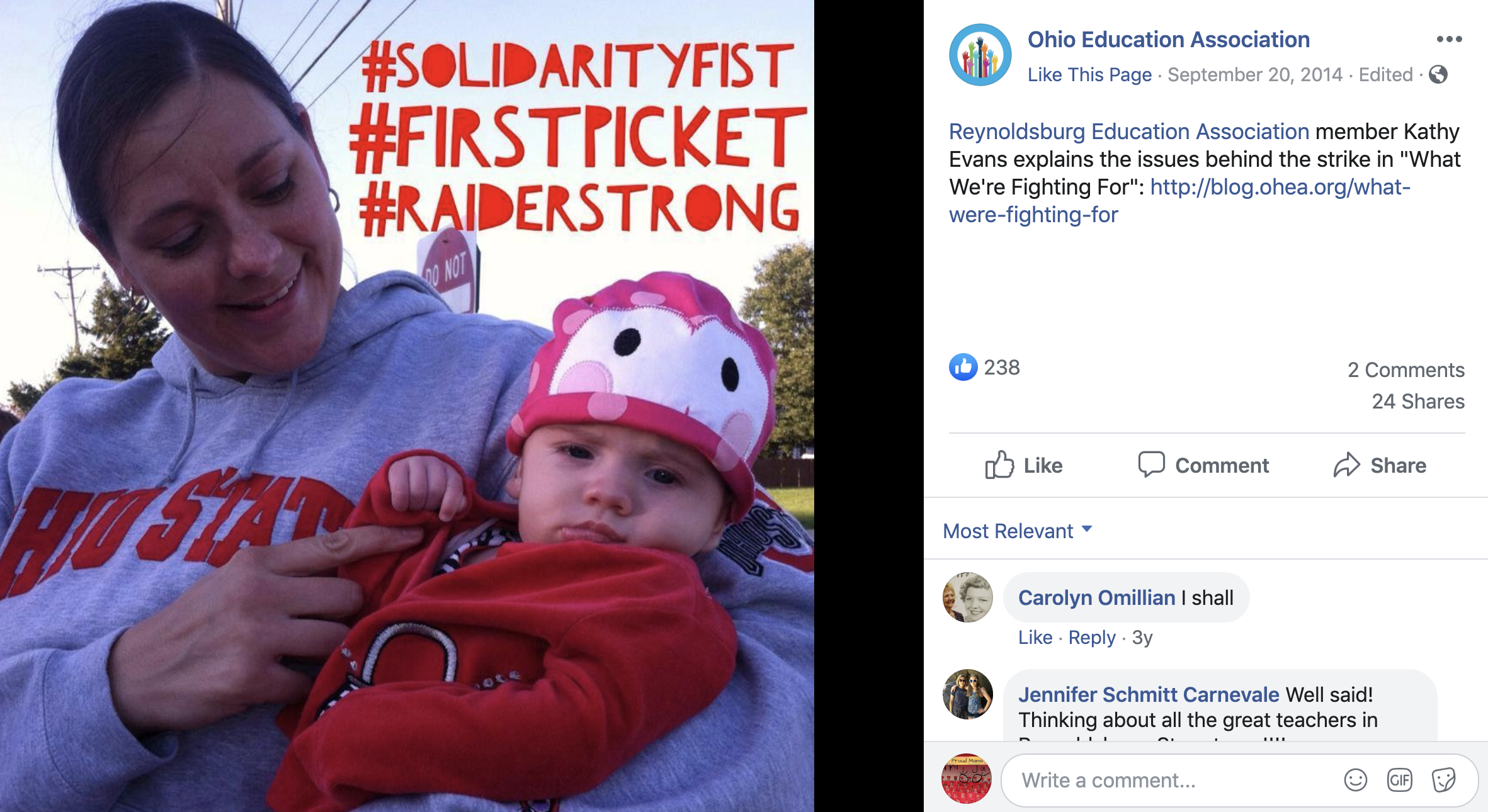Image resolution: width=1488 pixels, height=812 pixels.
Task: View the 2 Comments count
Action: pyautogui.click(x=1406, y=369)
